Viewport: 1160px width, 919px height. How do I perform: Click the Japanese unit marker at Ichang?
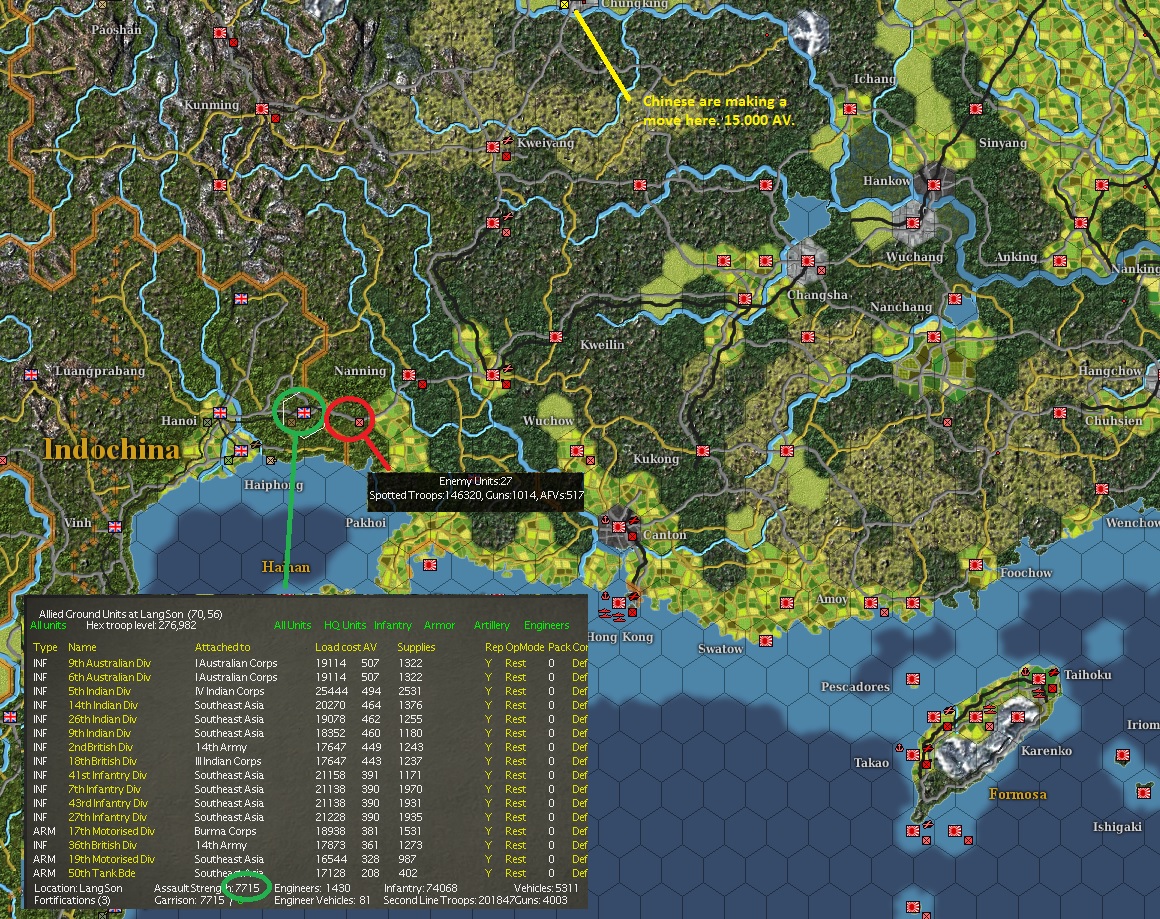coord(850,109)
